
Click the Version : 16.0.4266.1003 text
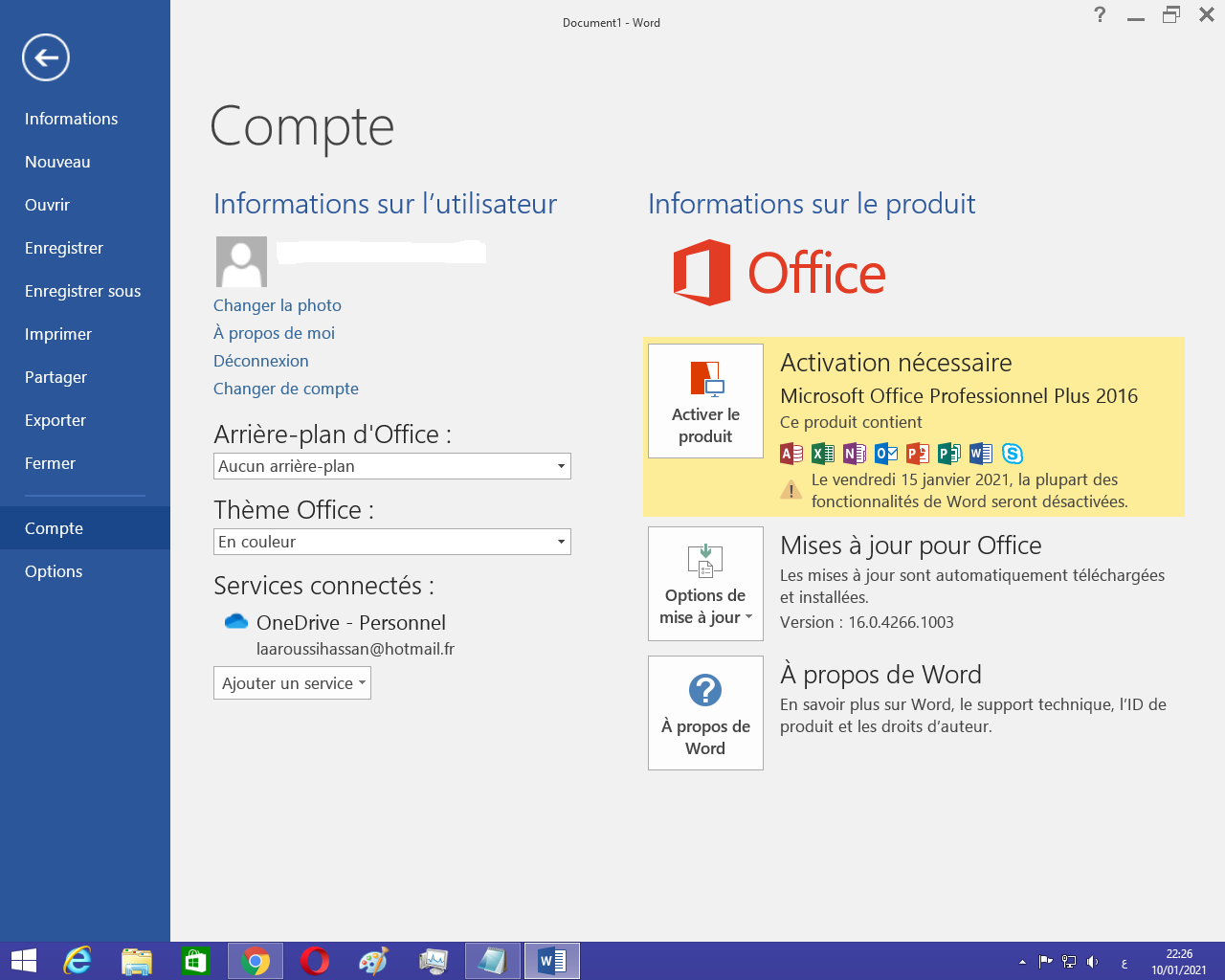pos(867,622)
